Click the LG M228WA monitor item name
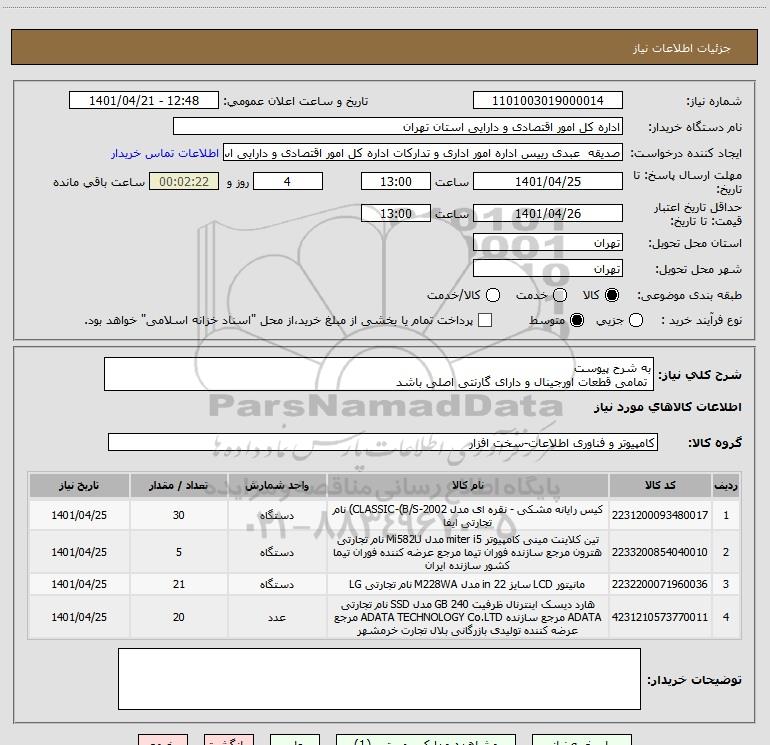 coord(468,584)
